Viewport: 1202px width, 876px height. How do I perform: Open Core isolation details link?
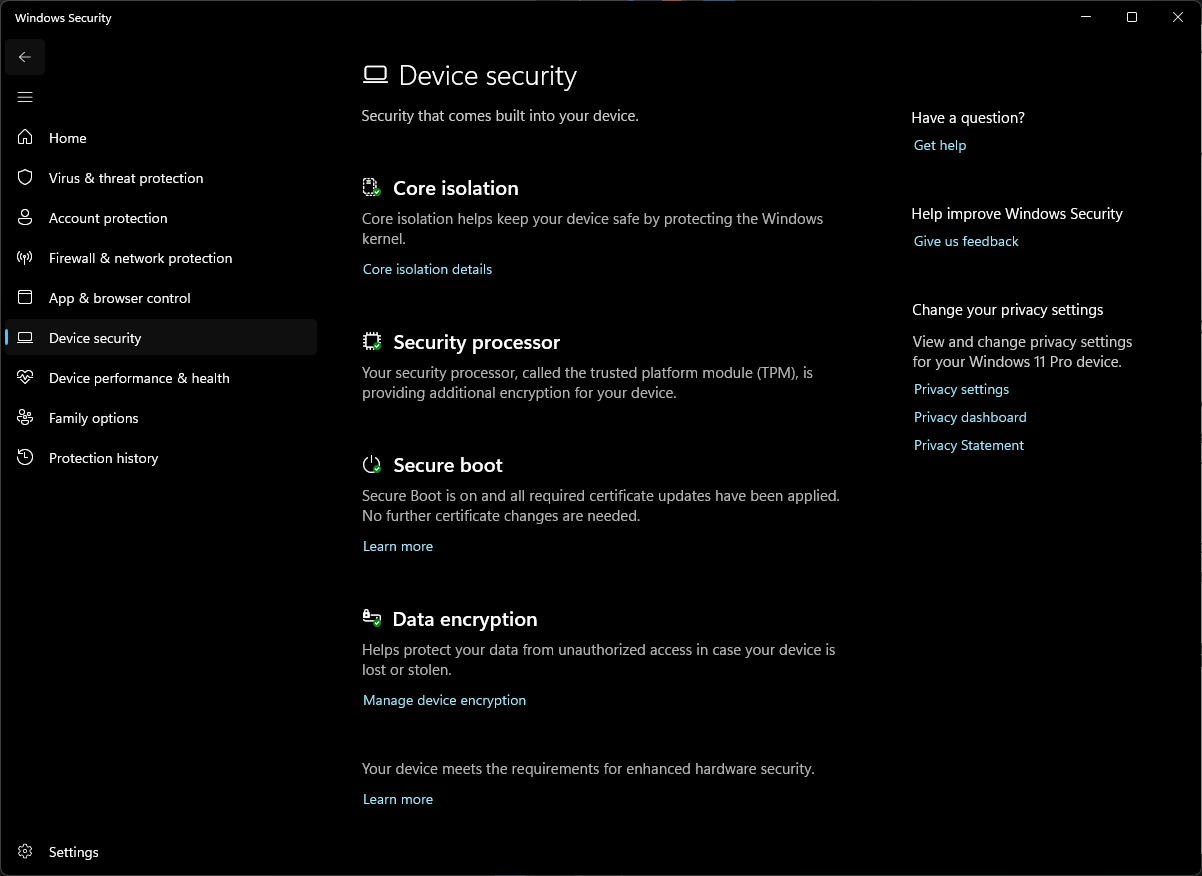(x=427, y=269)
